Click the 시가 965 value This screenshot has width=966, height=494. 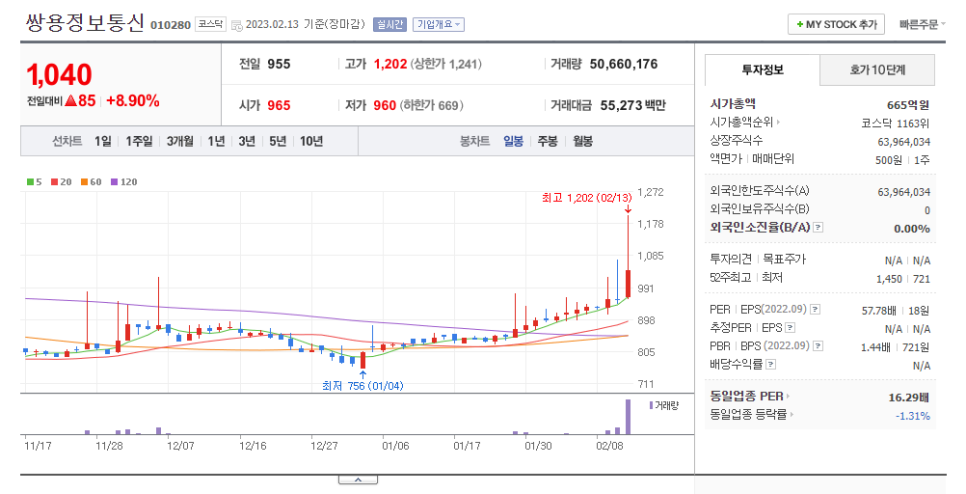pyautogui.click(x=278, y=105)
